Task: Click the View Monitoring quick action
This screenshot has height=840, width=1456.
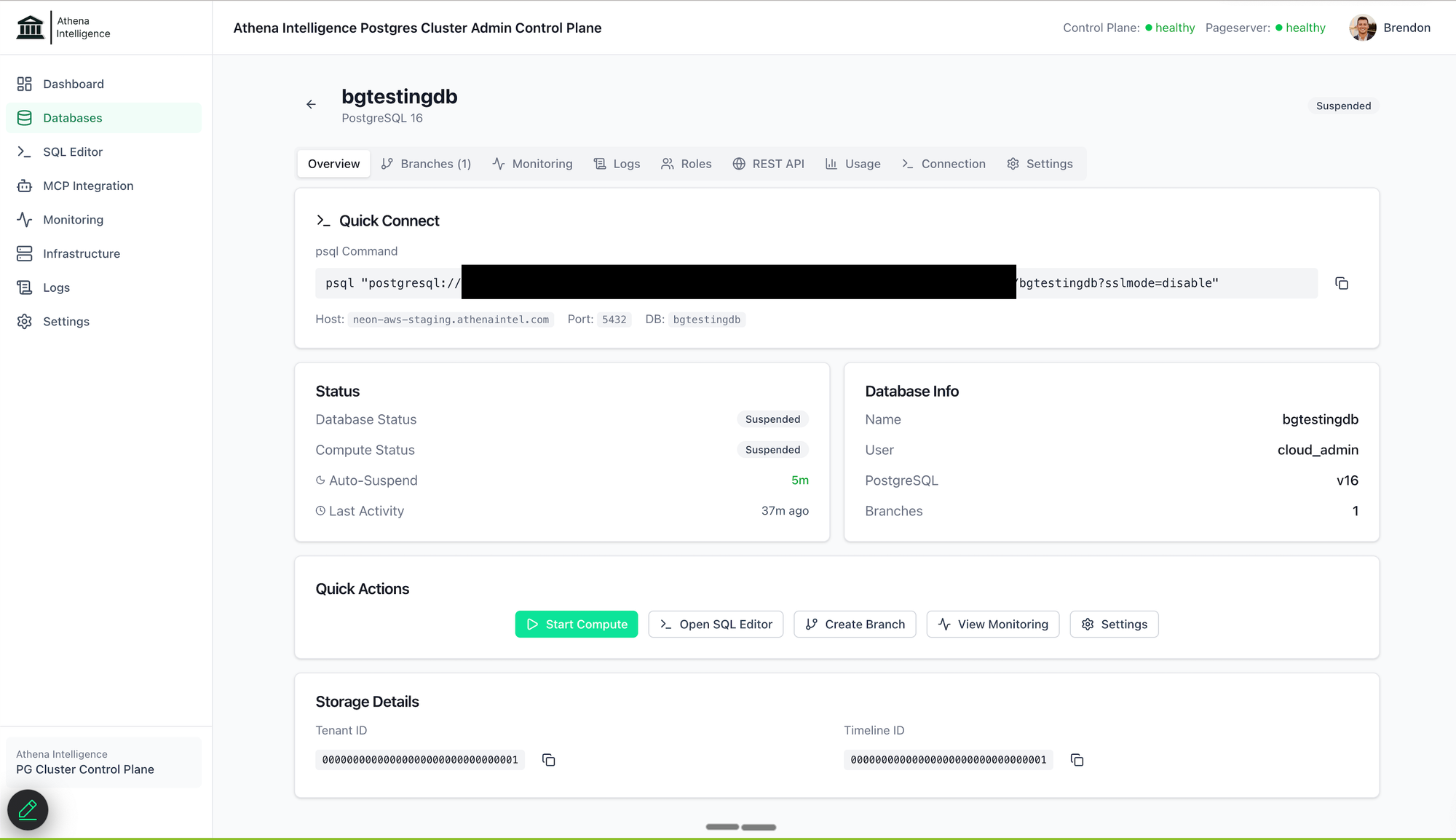Action: (x=992, y=624)
